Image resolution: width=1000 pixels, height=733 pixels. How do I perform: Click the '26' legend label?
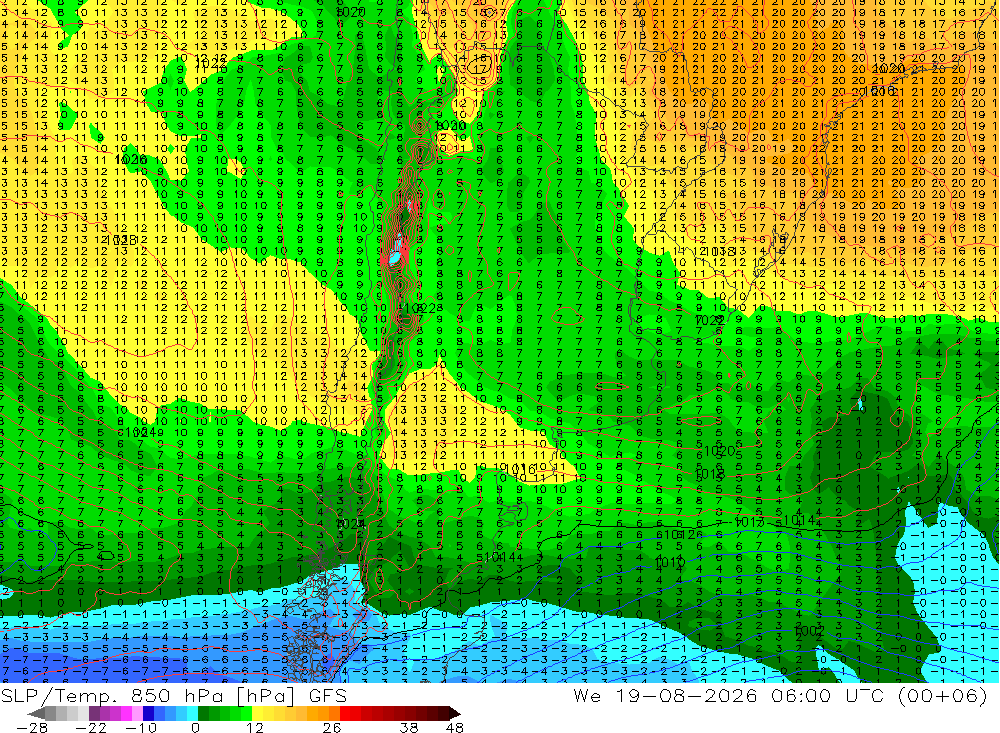pyautogui.click(x=332, y=728)
